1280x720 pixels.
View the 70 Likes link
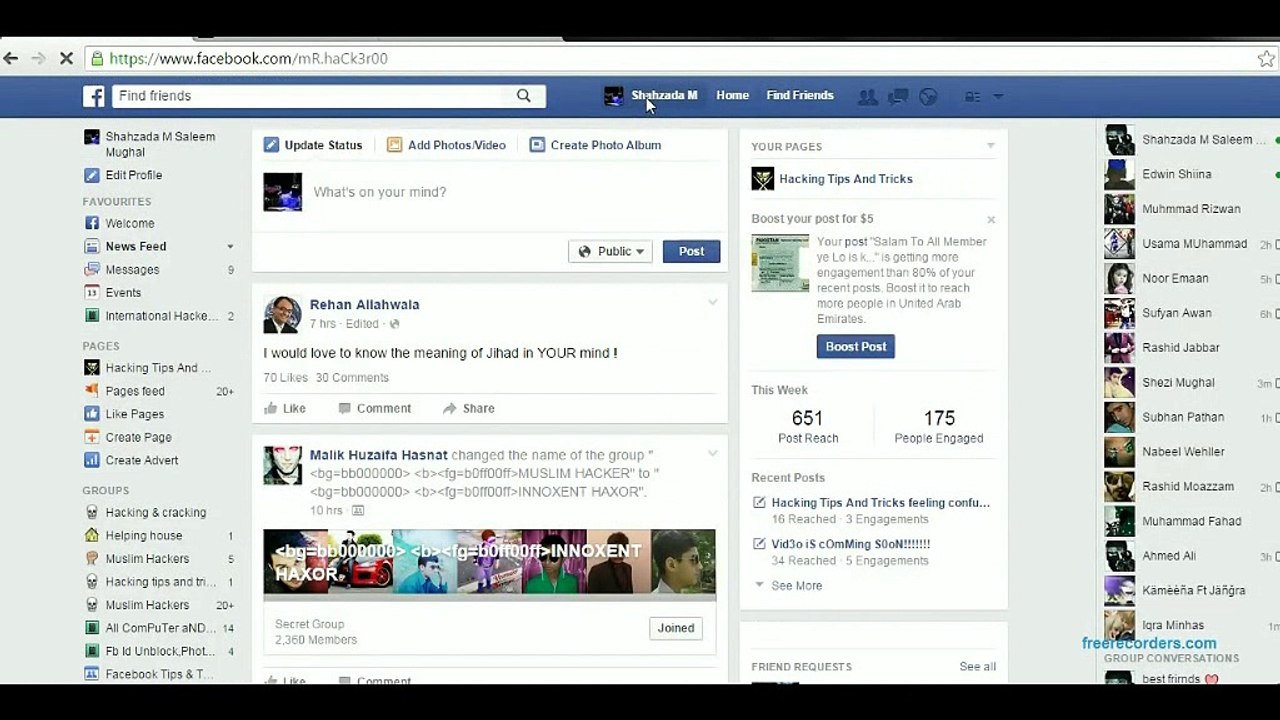tap(286, 378)
